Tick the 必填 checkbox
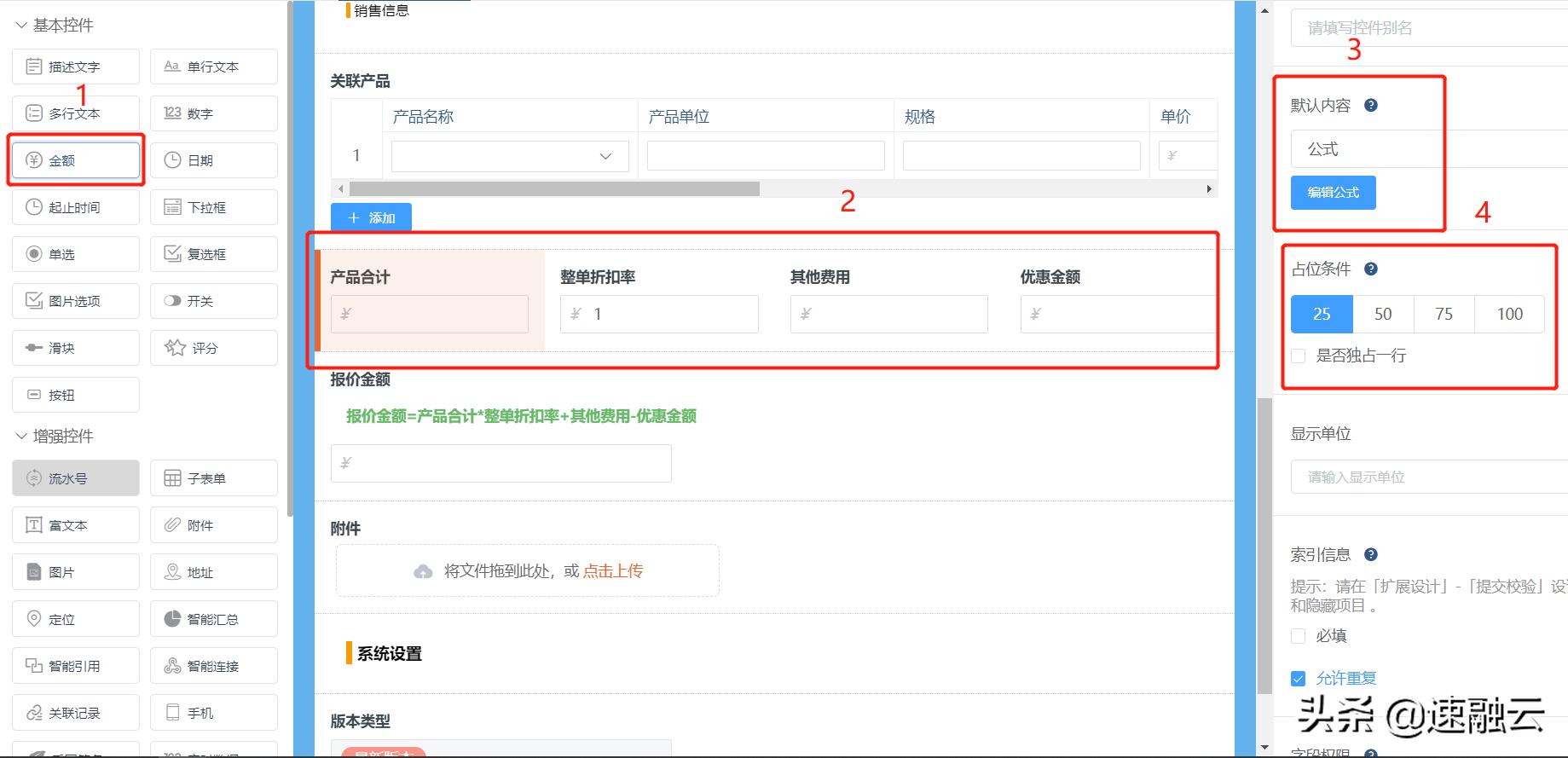 click(1299, 636)
